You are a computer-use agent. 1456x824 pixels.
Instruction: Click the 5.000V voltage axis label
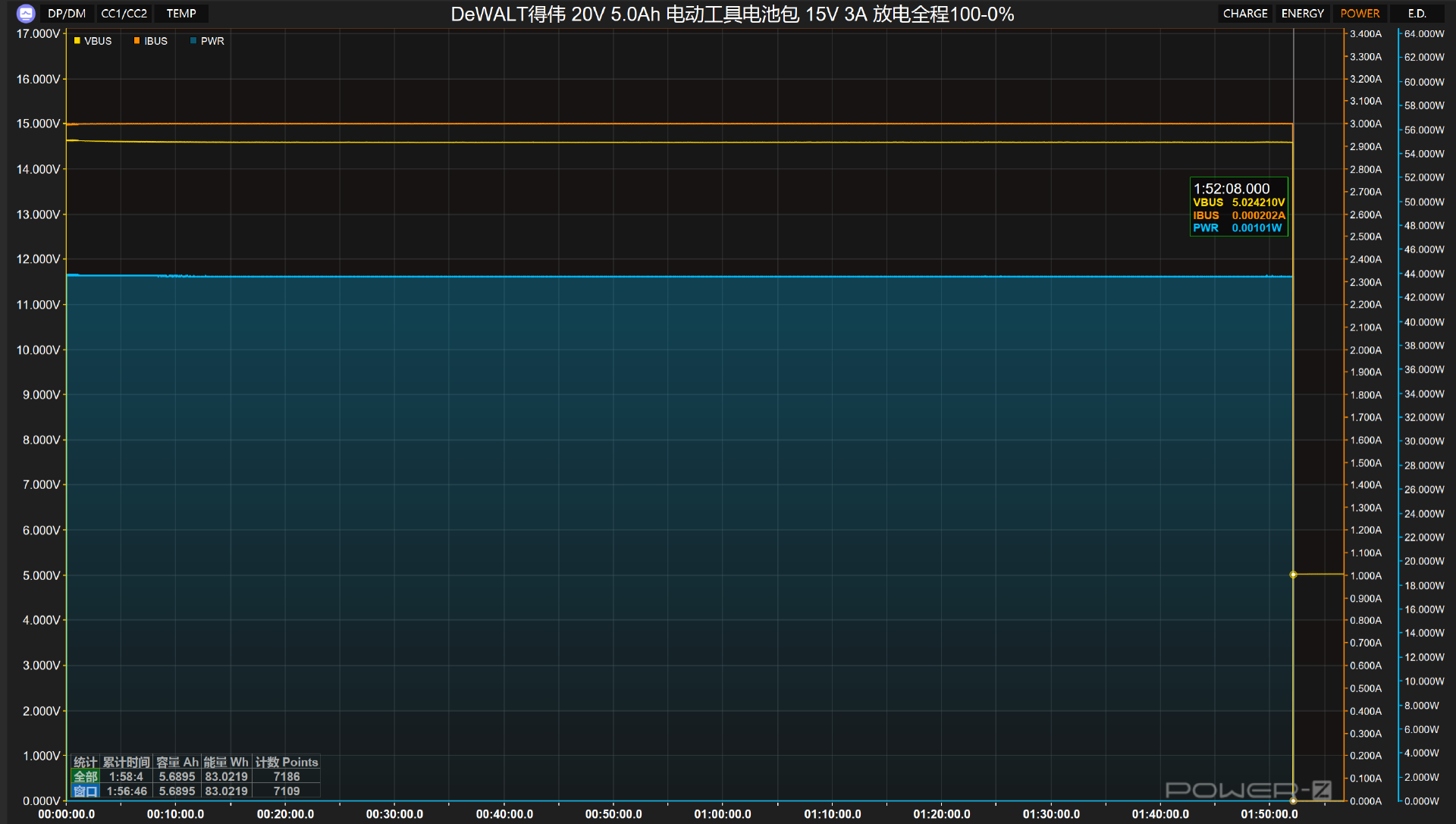41,575
